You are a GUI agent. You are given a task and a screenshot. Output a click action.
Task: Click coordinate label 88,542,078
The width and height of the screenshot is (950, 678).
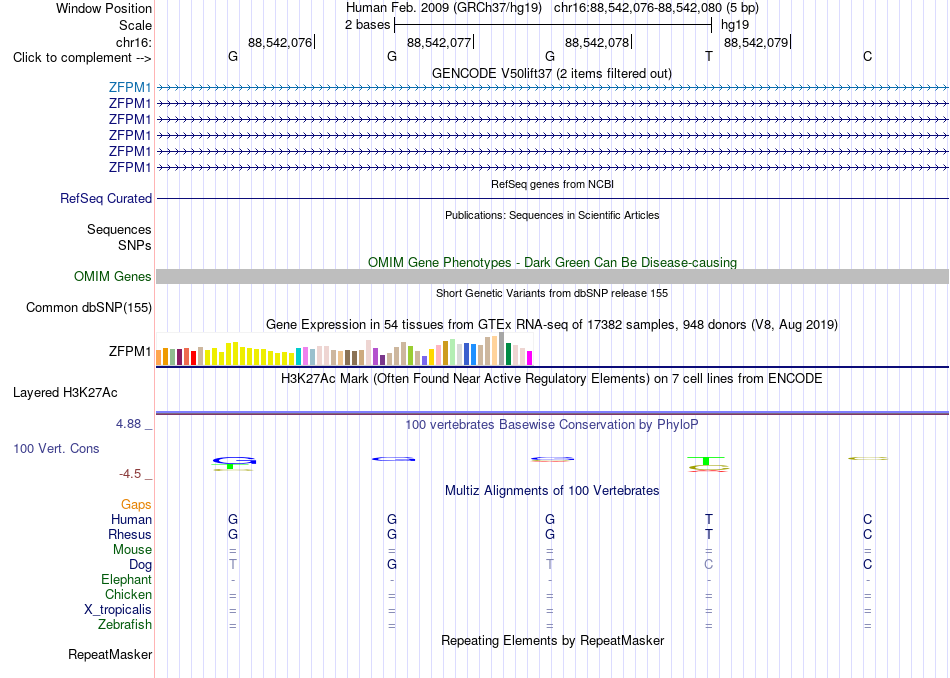597,42
